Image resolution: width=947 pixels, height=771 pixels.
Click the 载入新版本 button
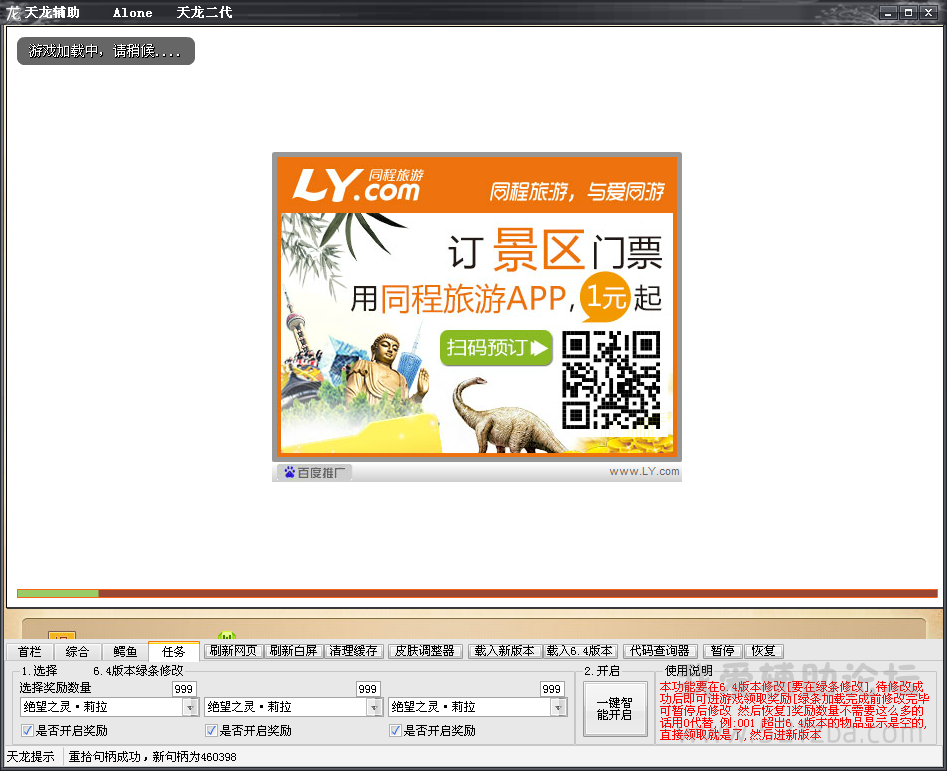click(504, 651)
